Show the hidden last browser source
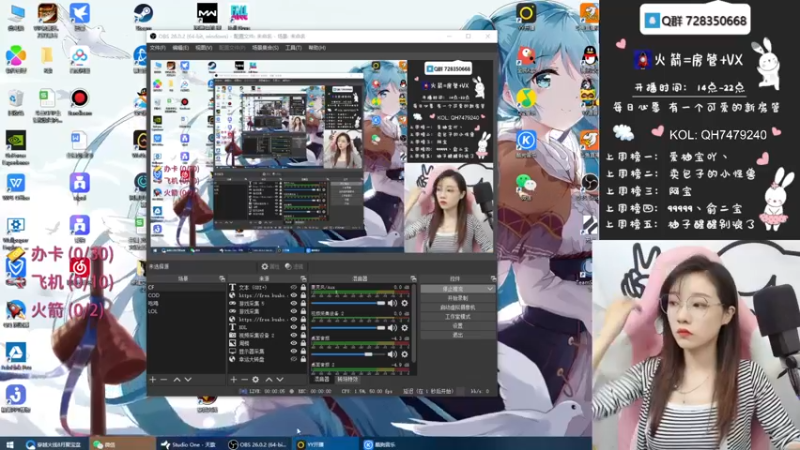800x450 pixels. [294, 359]
